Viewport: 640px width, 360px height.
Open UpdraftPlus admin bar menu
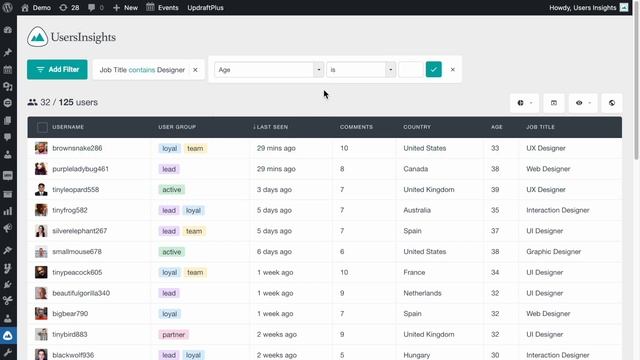(x=205, y=7)
